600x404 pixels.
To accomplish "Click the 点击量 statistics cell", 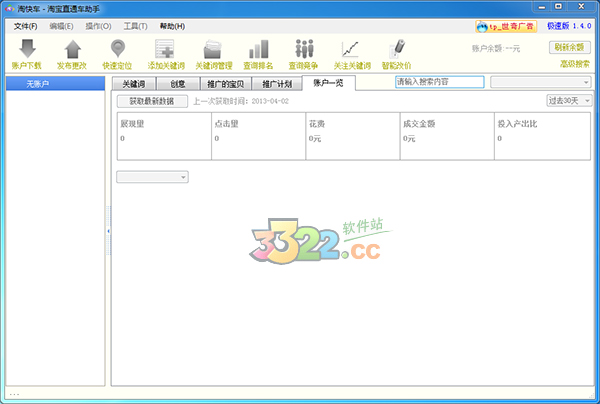I will click(259, 136).
